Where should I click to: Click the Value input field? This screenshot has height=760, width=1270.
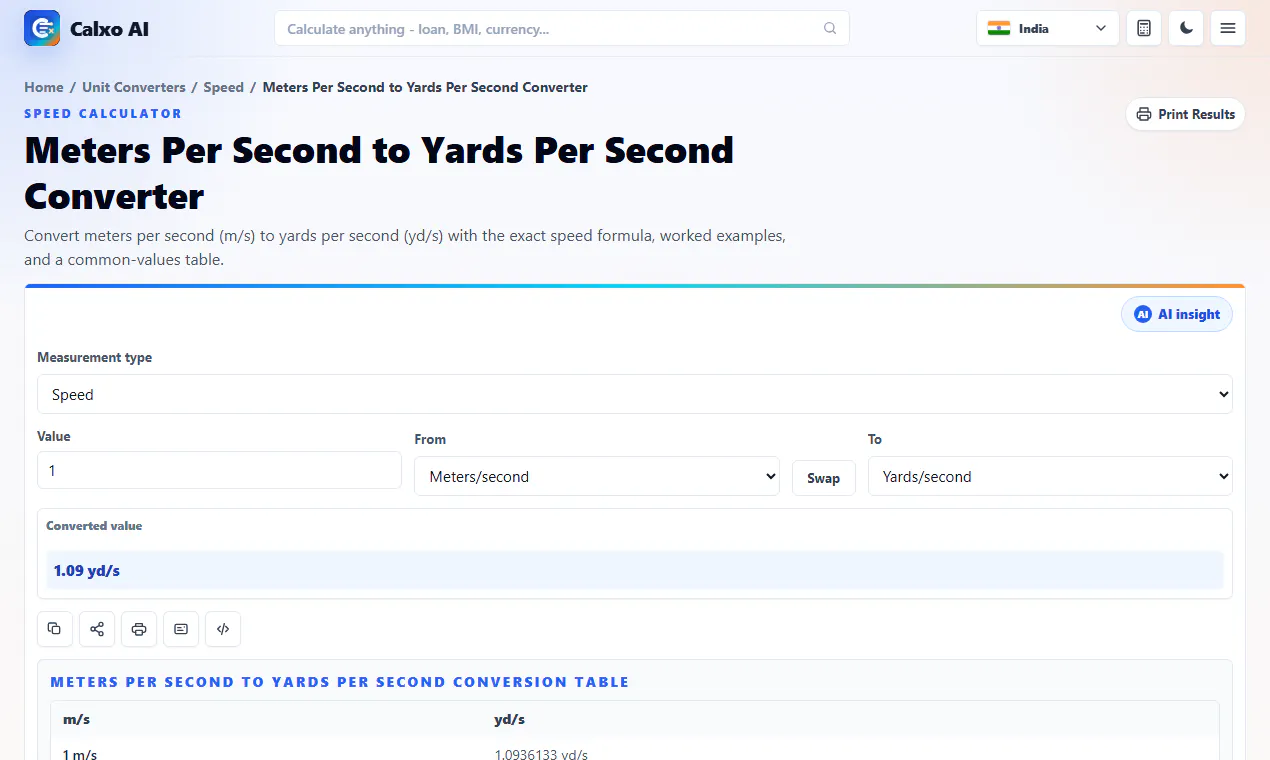point(219,470)
